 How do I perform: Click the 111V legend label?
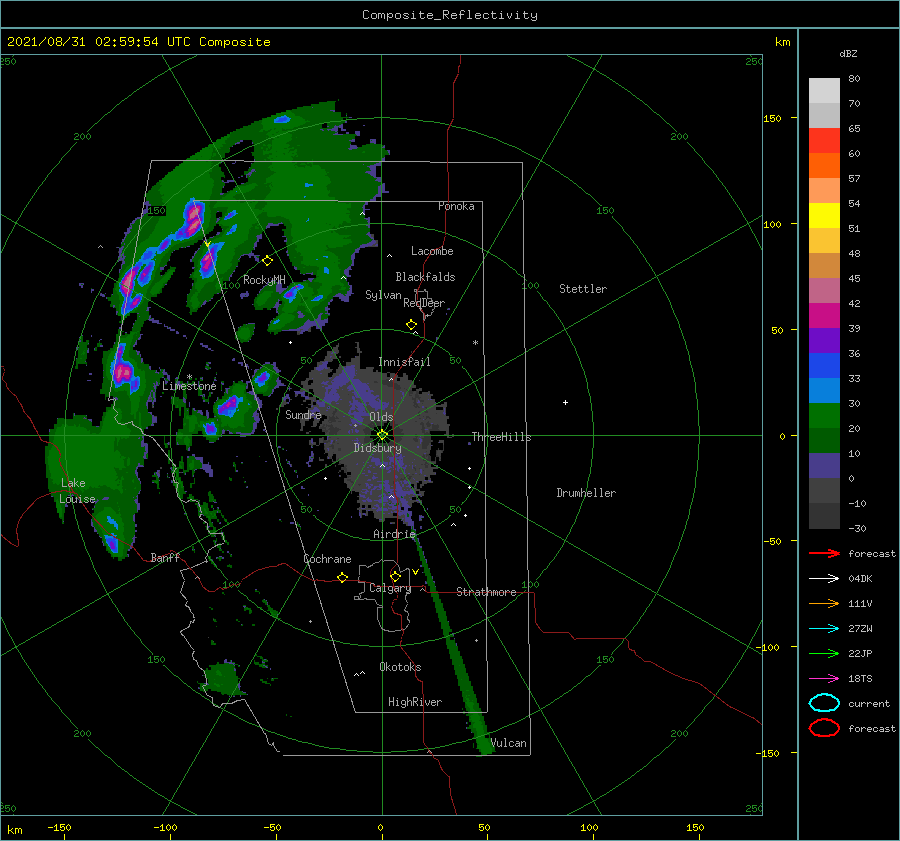pyautogui.click(x=860, y=603)
